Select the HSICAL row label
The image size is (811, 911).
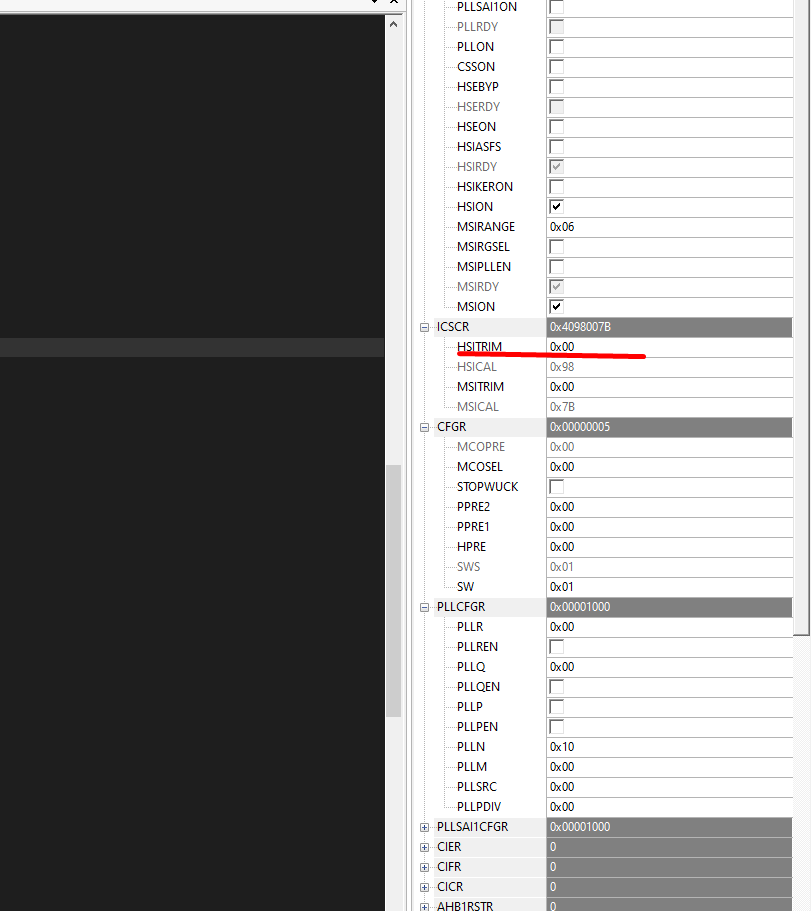click(477, 367)
